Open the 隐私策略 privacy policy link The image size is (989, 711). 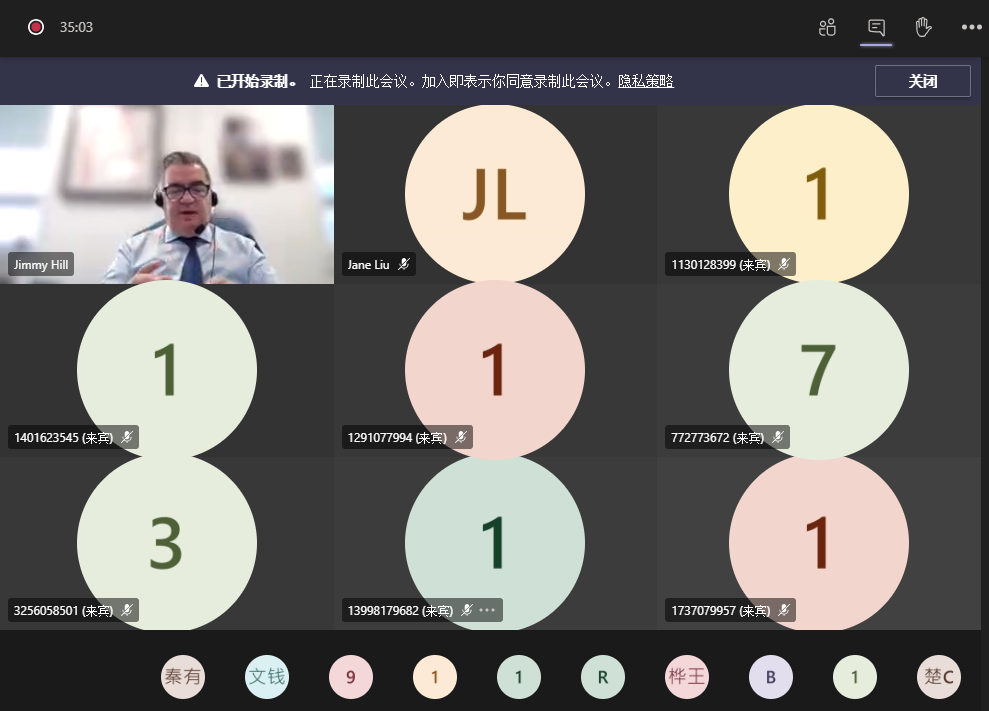(645, 81)
